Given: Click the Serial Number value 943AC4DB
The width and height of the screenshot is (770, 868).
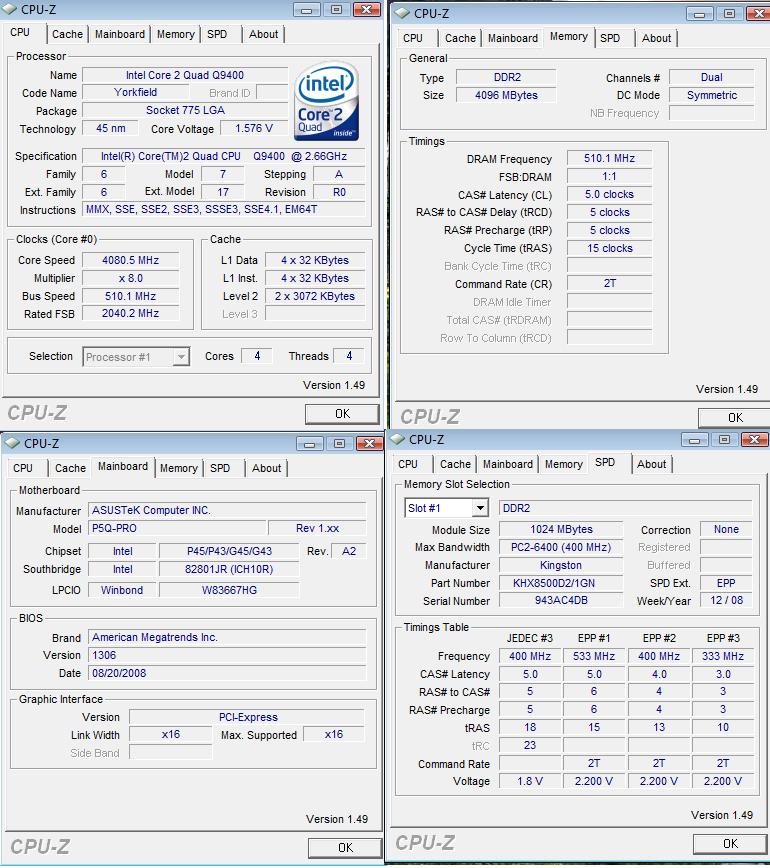Looking at the screenshot, I should [x=561, y=601].
